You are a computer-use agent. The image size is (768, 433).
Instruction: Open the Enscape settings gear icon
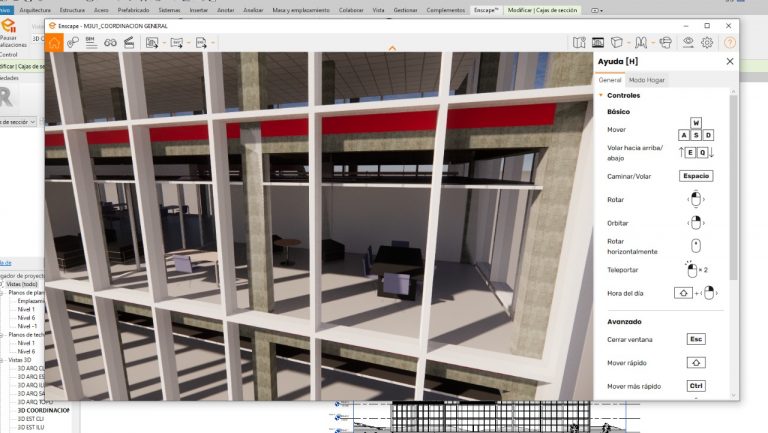coord(707,42)
